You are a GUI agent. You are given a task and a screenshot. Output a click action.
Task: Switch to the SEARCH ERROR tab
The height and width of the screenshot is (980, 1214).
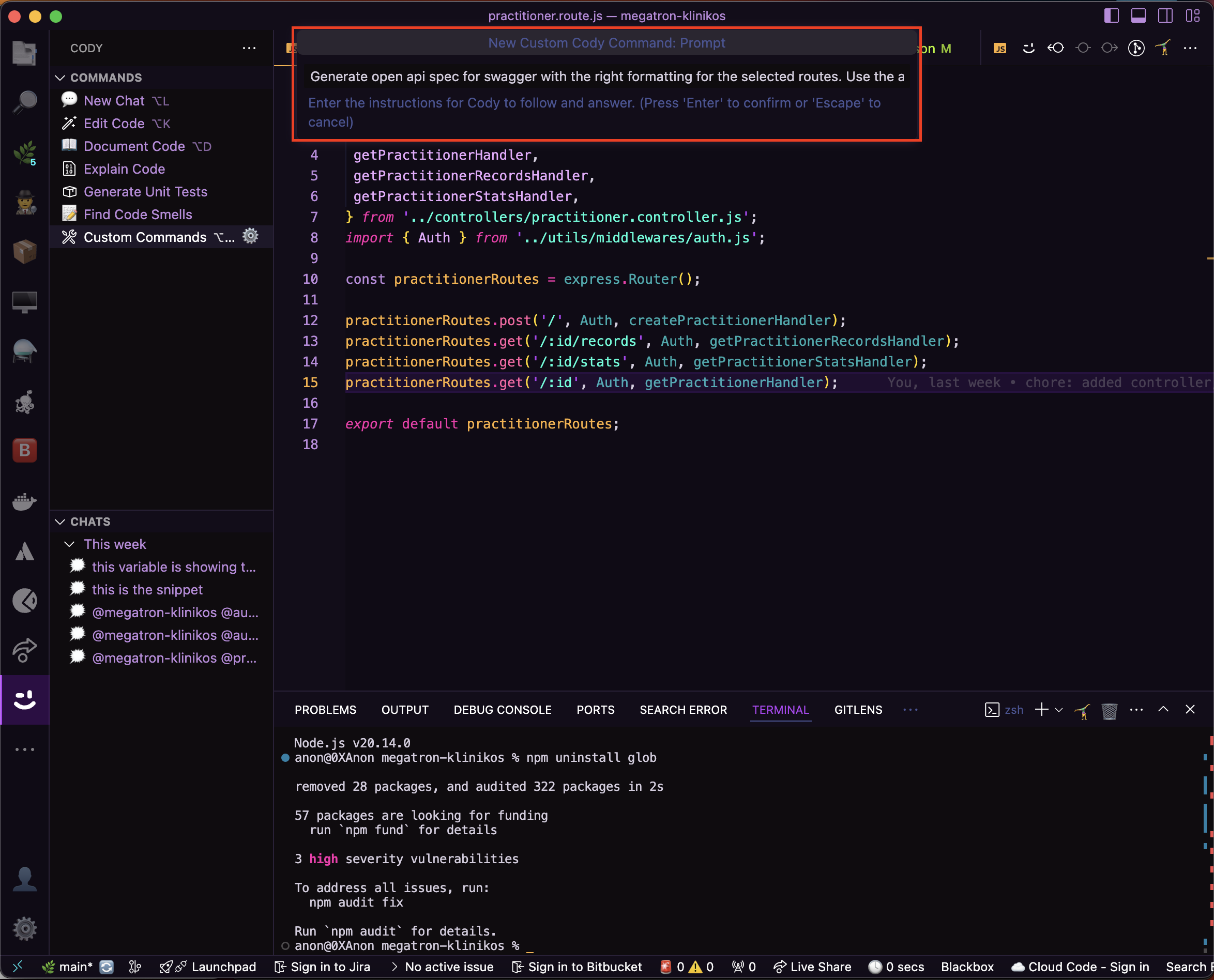point(683,710)
